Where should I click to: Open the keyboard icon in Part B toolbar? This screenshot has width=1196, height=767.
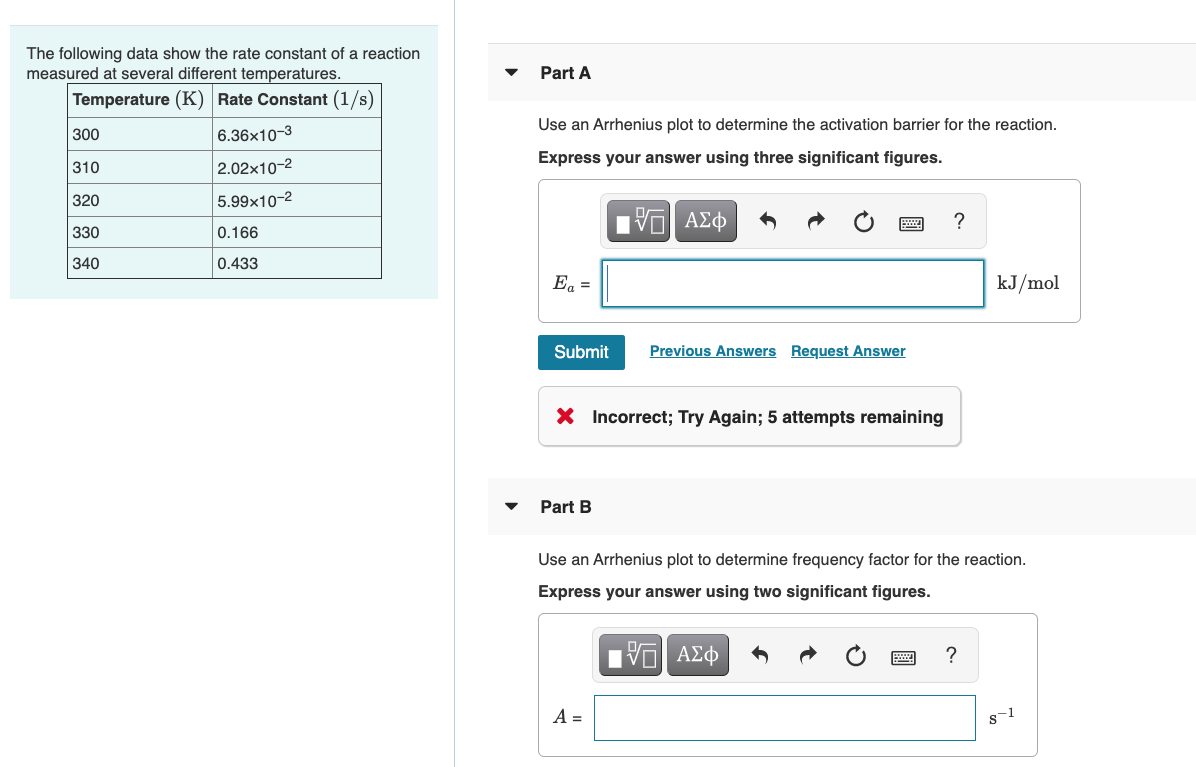903,654
